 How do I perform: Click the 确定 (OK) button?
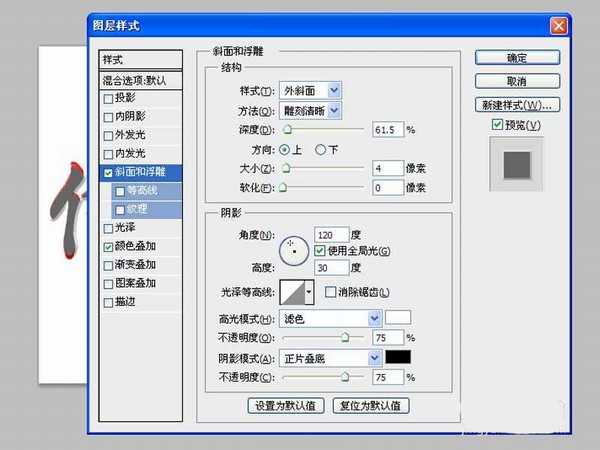pyautogui.click(x=516, y=58)
